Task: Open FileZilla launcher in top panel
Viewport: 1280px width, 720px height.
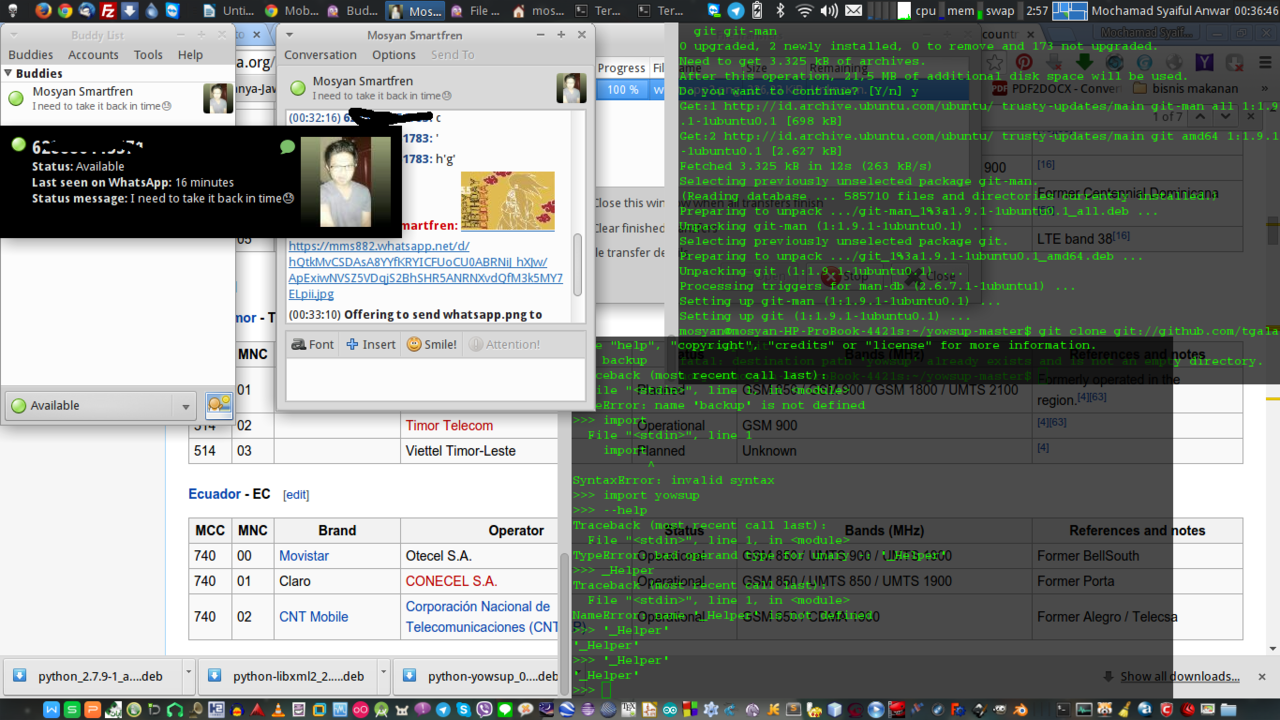Action: coord(108,11)
